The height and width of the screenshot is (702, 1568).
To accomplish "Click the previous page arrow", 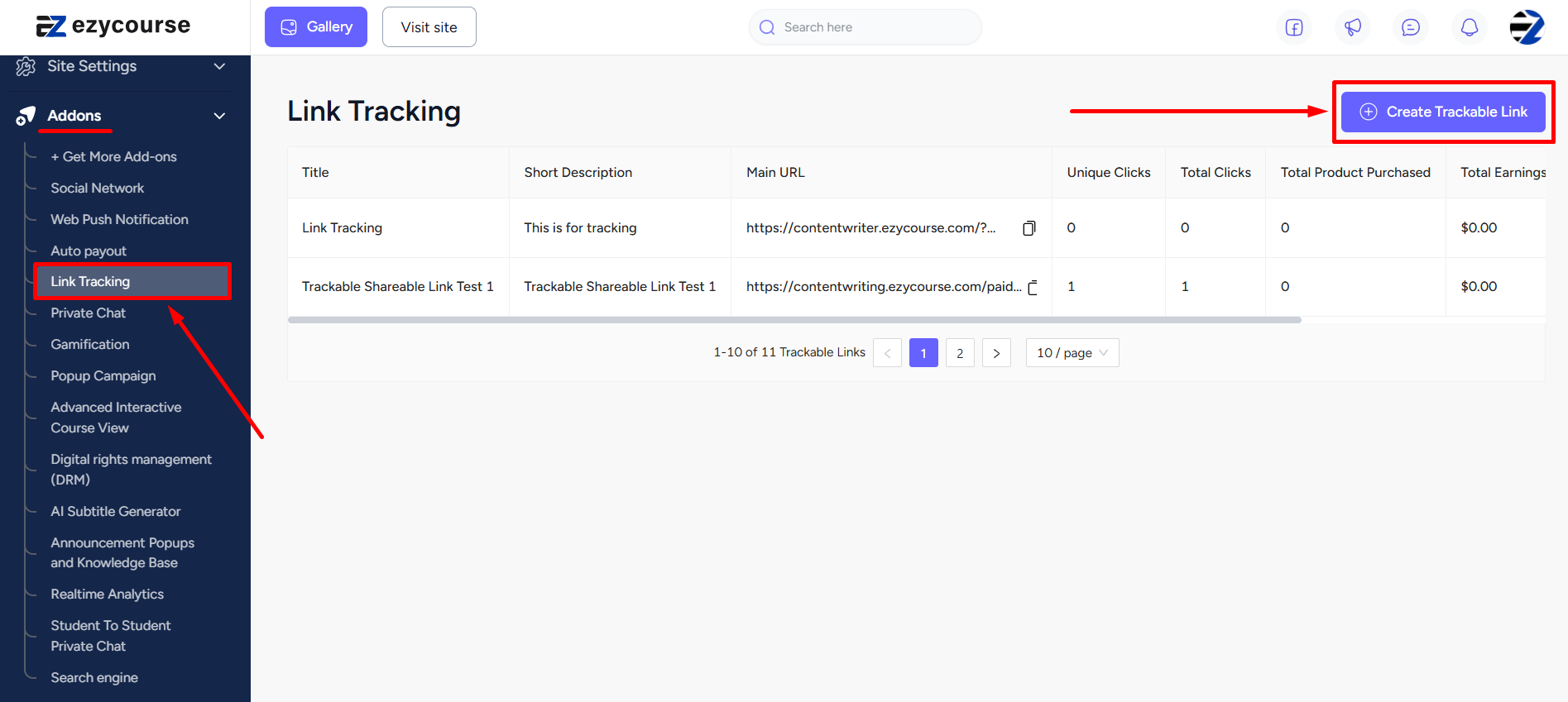I will pyautogui.click(x=887, y=353).
